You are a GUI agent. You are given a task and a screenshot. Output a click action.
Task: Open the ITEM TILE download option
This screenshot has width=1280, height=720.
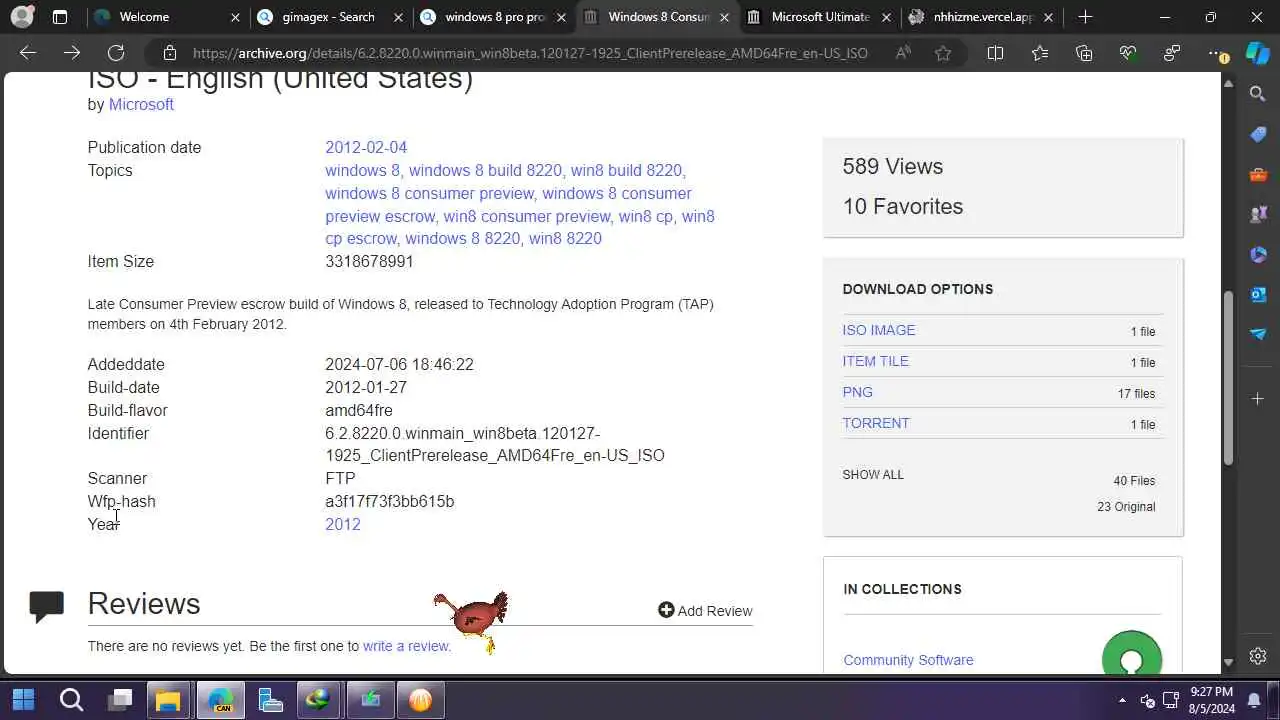[876, 361]
